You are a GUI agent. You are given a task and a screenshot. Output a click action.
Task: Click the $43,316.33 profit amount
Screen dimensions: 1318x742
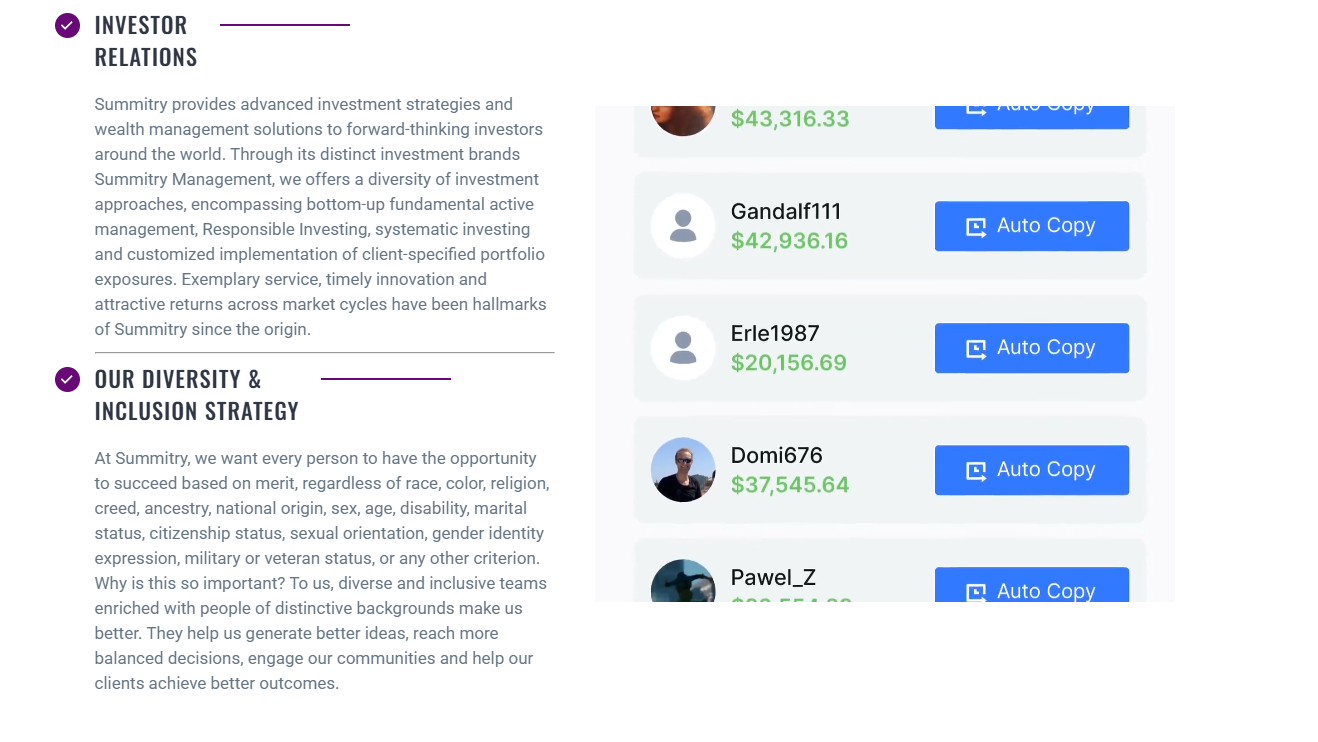point(790,119)
